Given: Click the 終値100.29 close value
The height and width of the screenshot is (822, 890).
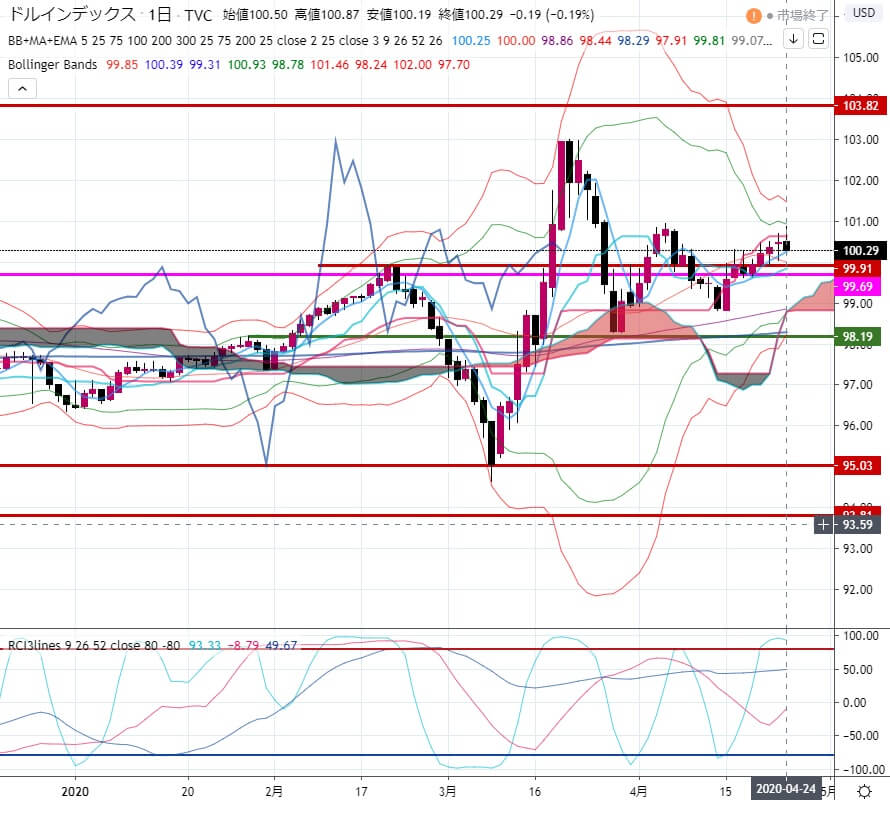Looking at the screenshot, I should pyautogui.click(x=471, y=15).
